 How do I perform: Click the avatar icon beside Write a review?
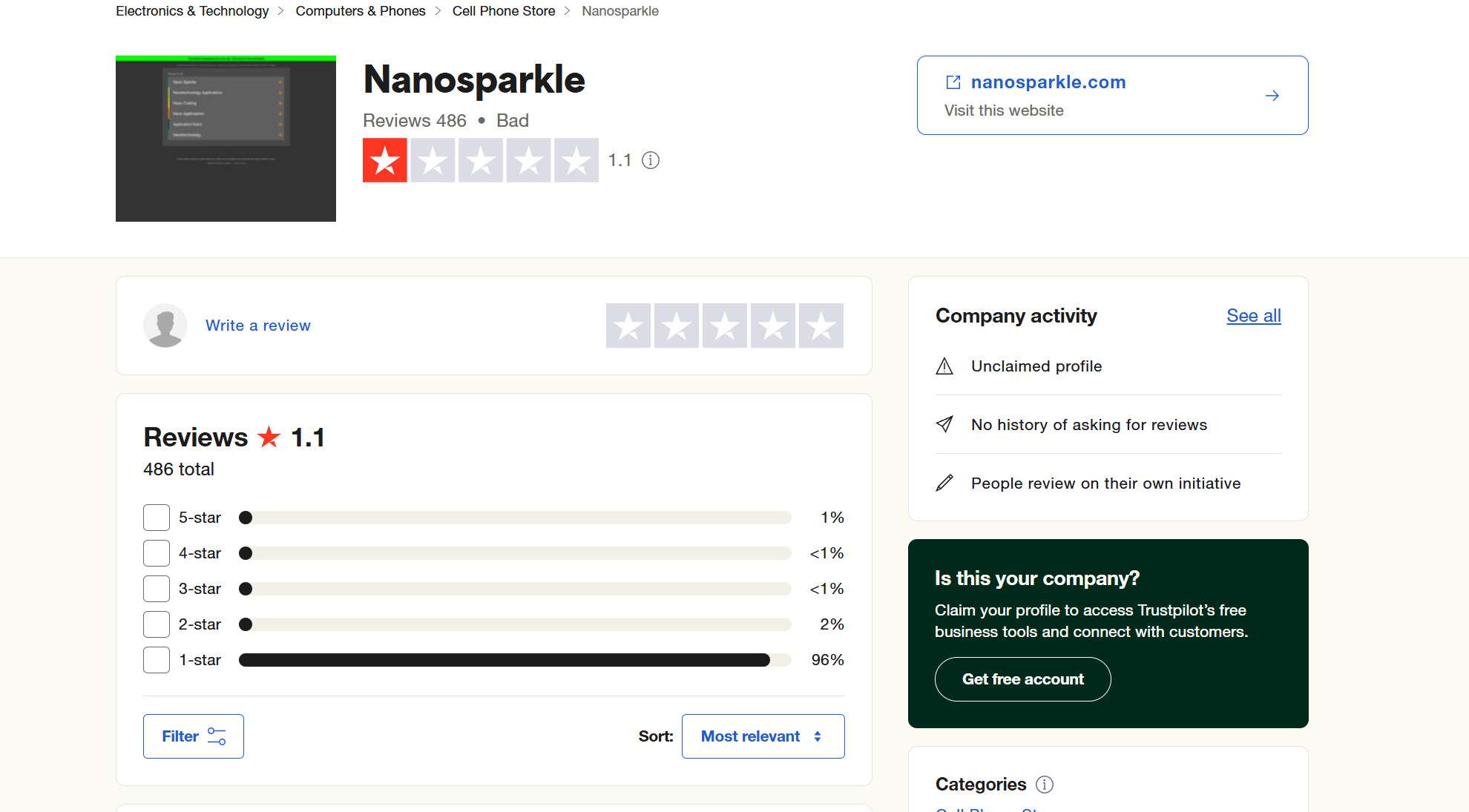click(165, 325)
